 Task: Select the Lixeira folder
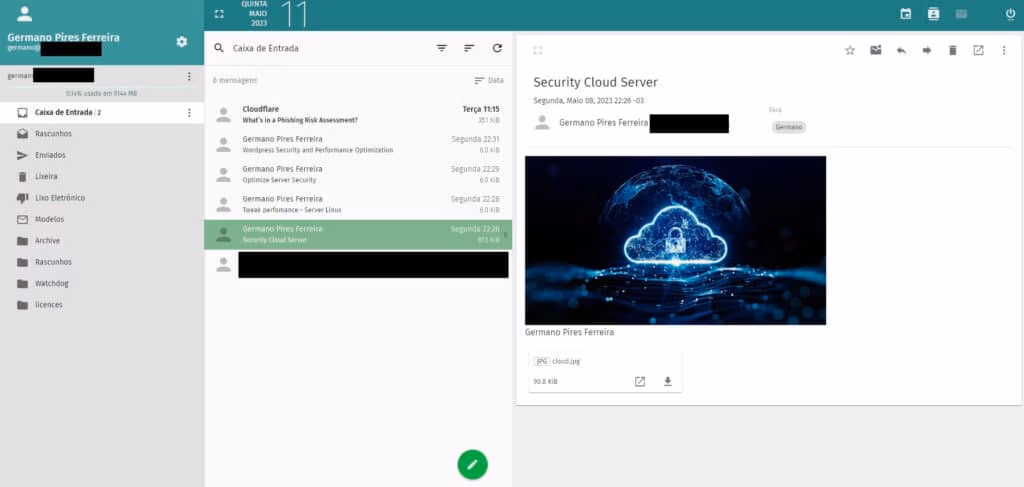(46, 176)
